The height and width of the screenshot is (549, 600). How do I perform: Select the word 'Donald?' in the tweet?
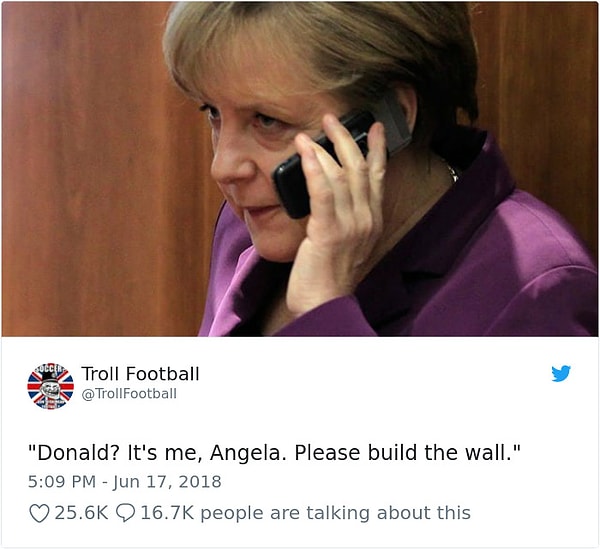coord(75,453)
